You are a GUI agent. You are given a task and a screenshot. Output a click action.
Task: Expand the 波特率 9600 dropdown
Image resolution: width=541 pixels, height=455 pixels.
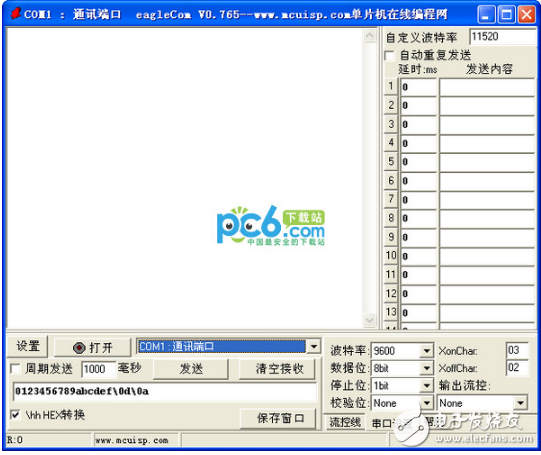(427, 351)
